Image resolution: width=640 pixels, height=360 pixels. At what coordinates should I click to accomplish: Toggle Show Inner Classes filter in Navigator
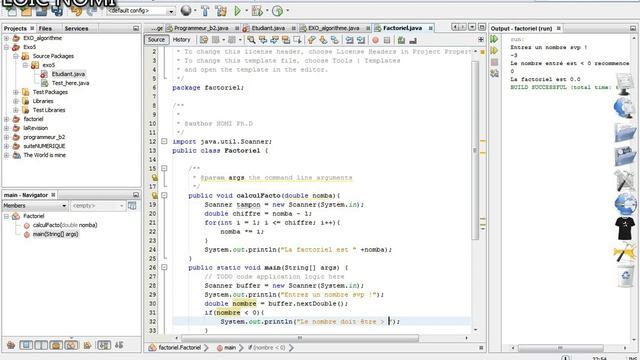pyautogui.click(x=71, y=345)
